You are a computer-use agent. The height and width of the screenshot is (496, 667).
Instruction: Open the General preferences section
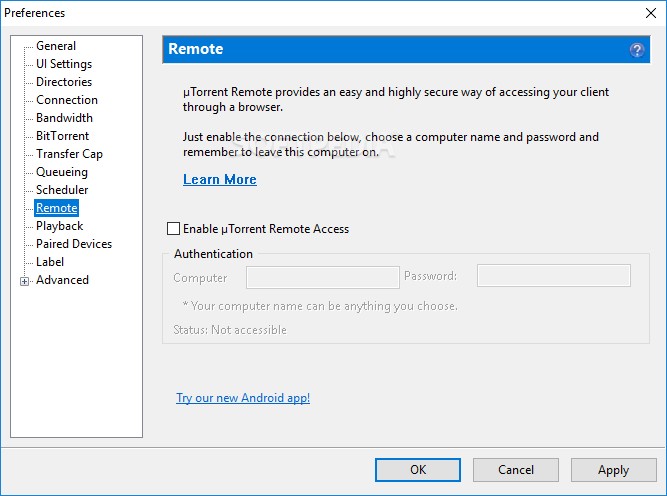point(56,46)
